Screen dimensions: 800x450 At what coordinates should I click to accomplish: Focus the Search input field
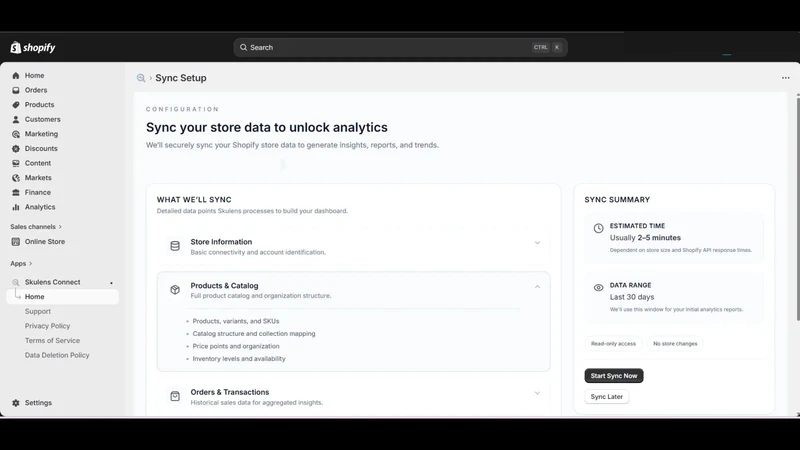401,47
